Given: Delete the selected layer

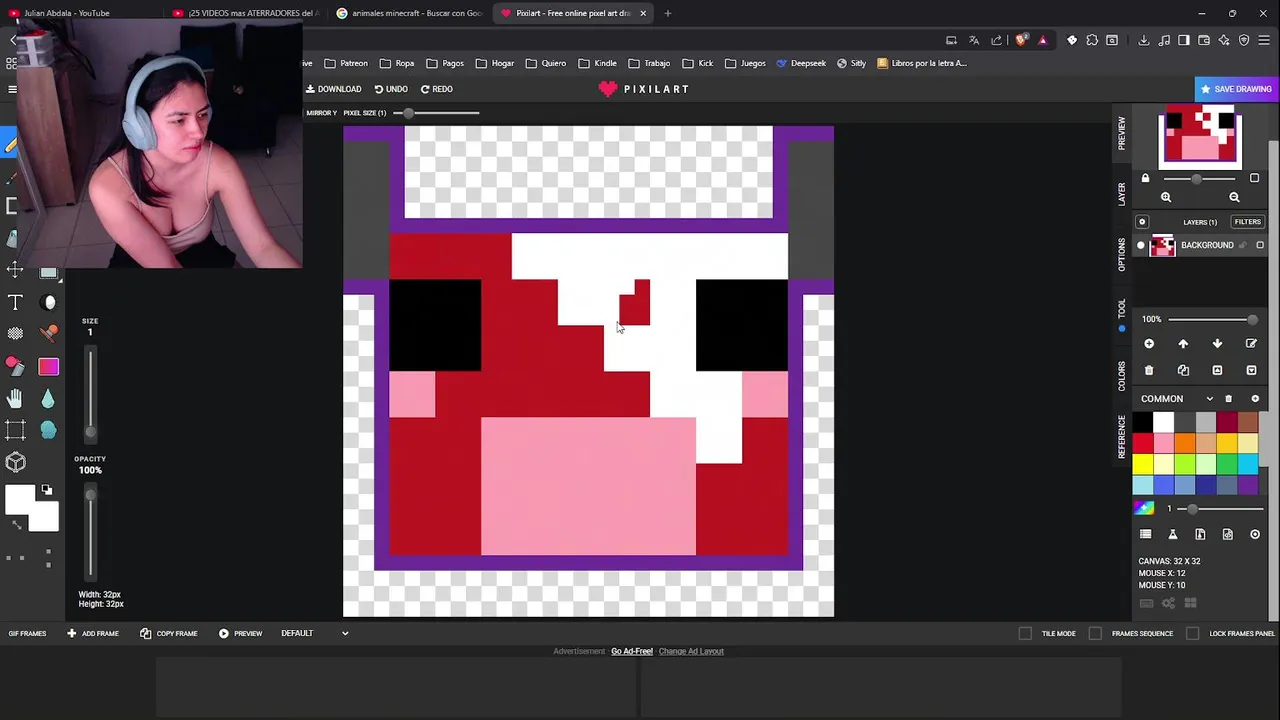Looking at the screenshot, I should coord(1149,371).
